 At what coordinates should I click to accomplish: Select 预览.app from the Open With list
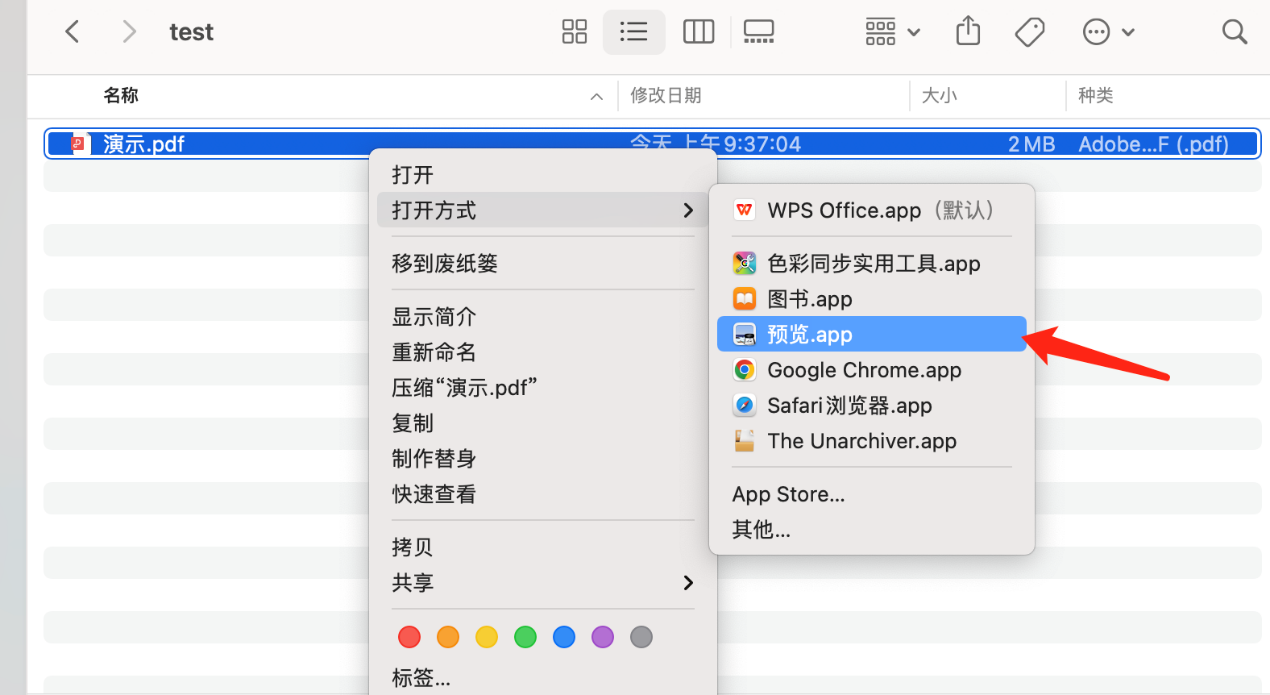(810, 334)
